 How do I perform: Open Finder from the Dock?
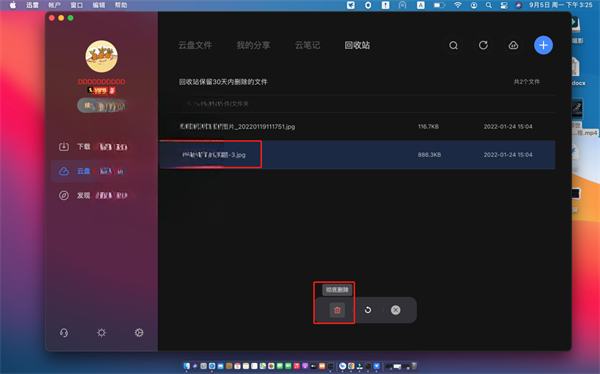186,366
